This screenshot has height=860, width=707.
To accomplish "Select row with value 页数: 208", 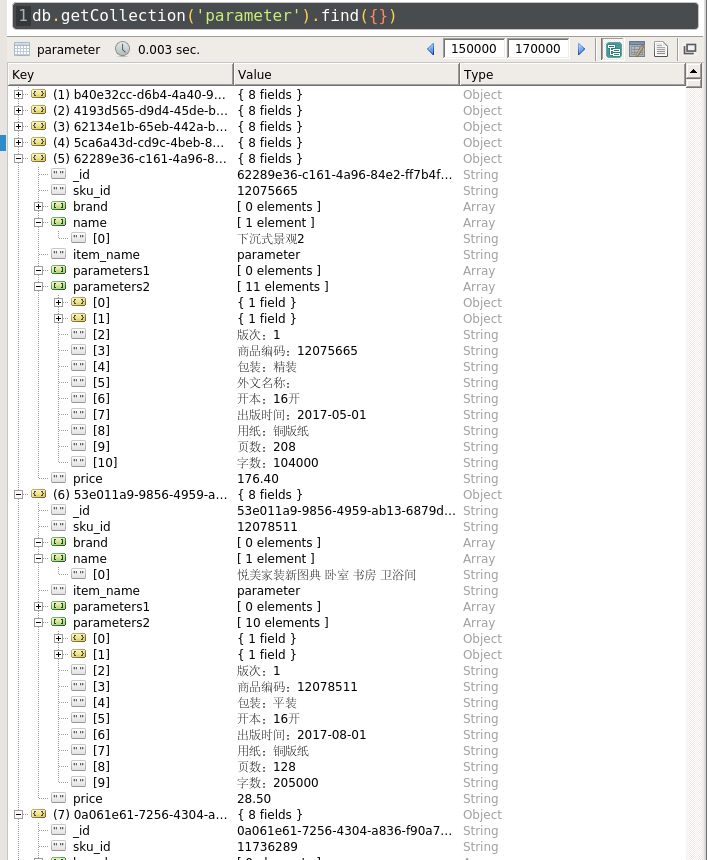I will [x=347, y=446].
